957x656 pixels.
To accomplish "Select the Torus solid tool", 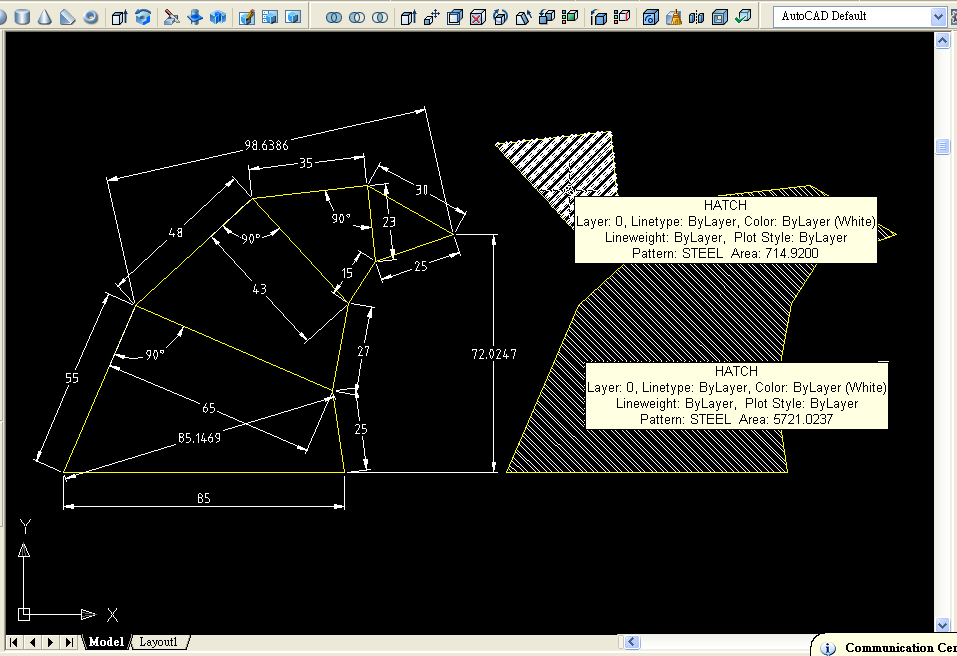I will 90,16.
